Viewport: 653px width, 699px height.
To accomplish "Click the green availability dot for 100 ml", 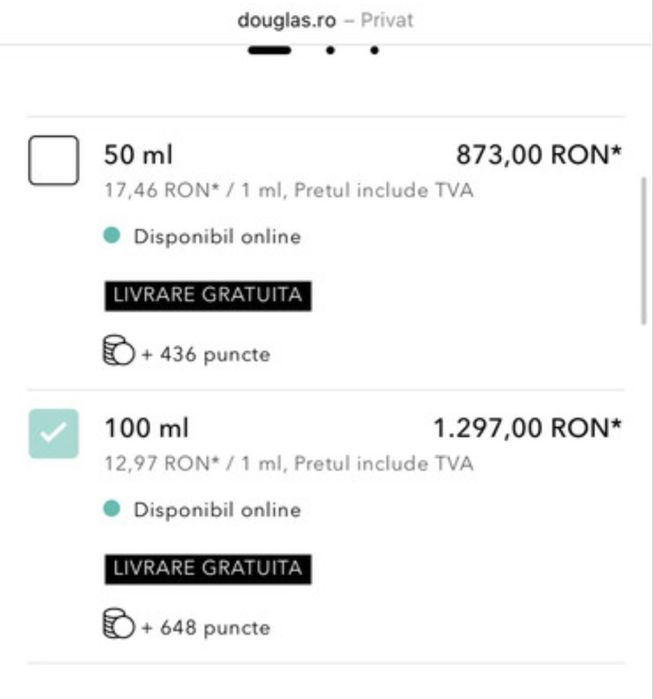I will 111,509.
